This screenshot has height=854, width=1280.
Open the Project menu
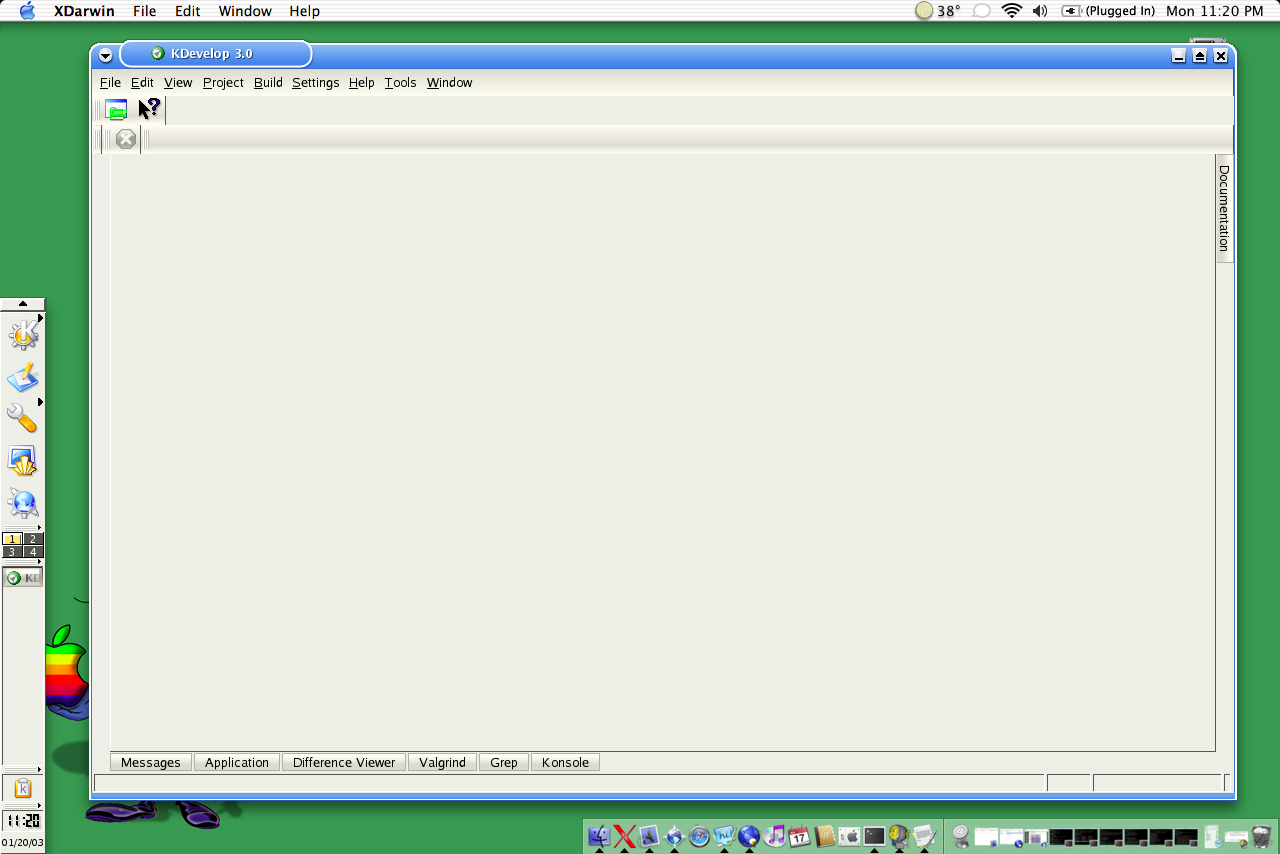pos(223,83)
